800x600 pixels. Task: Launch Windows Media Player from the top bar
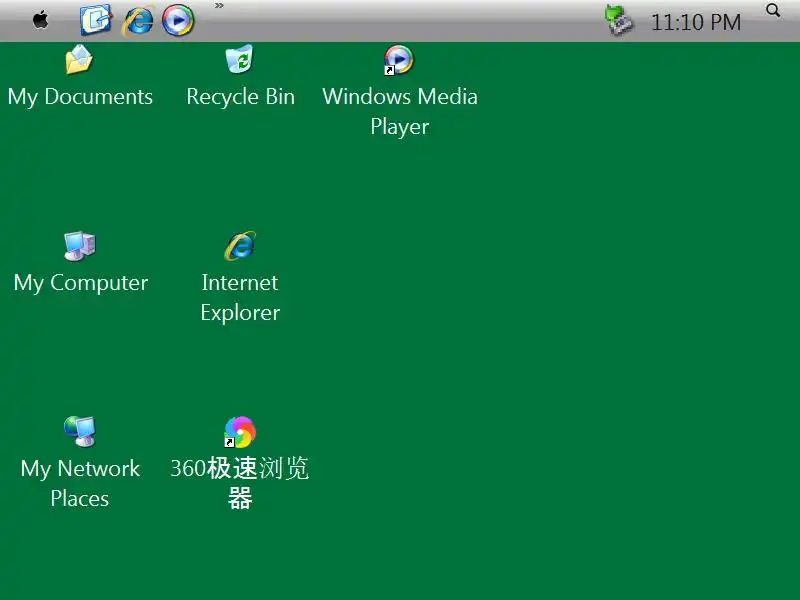click(x=178, y=20)
